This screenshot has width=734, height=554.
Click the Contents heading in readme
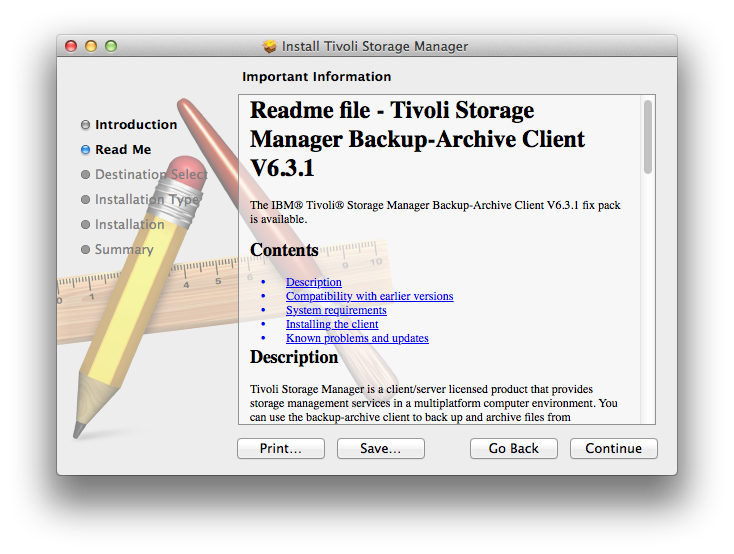point(284,250)
